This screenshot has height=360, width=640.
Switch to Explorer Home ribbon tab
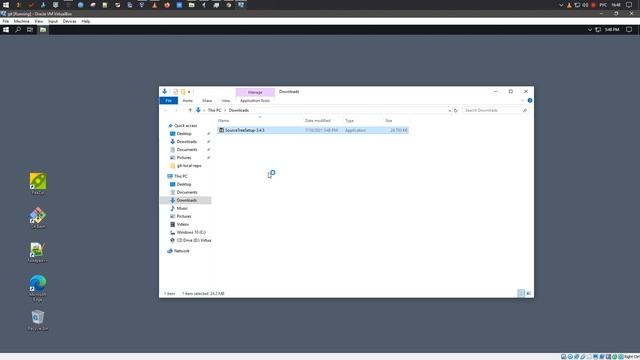187,100
